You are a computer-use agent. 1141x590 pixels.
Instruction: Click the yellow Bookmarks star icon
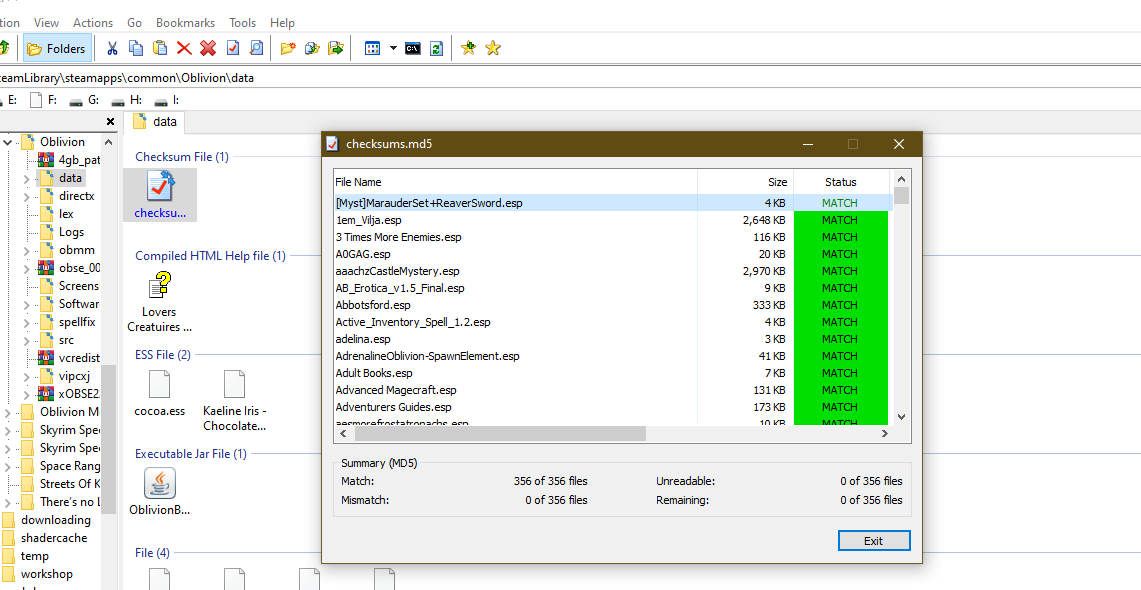coord(493,49)
